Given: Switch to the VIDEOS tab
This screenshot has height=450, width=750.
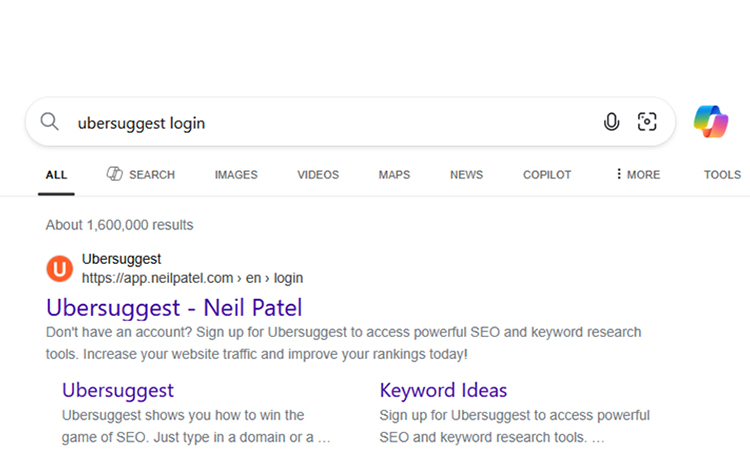Looking at the screenshot, I should 318,175.
